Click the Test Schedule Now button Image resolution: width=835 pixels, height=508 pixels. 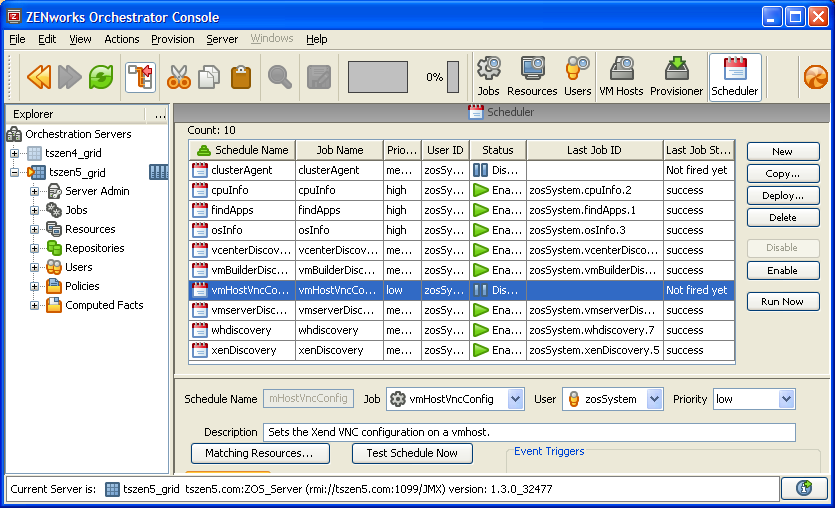tap(412, 453)
